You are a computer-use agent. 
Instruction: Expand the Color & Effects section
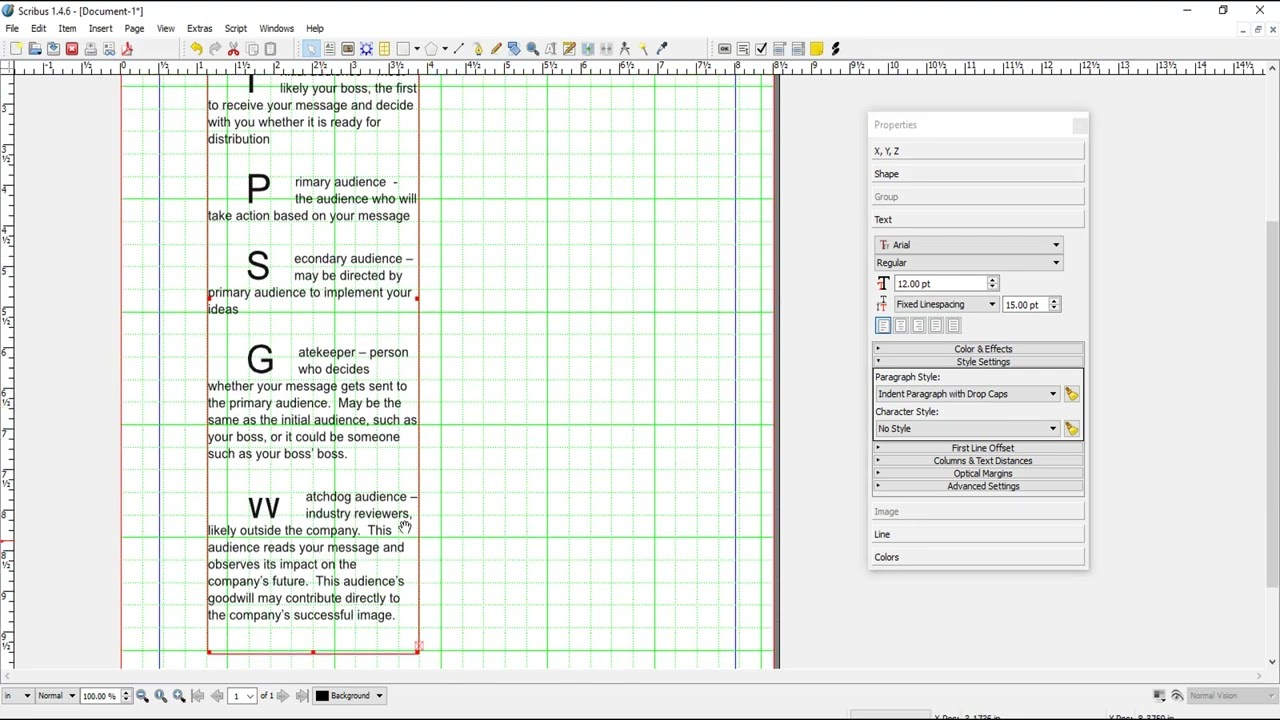click(978, 349)
